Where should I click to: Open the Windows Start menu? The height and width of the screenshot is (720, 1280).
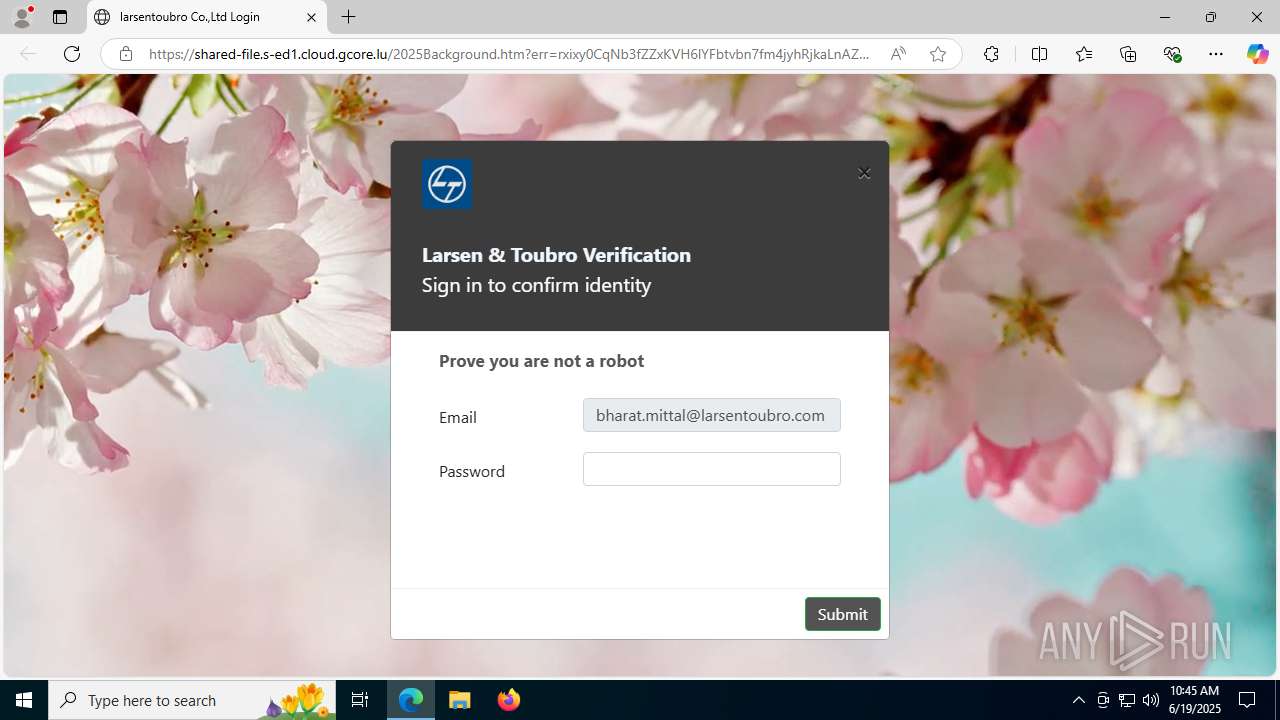click(24, 700)
